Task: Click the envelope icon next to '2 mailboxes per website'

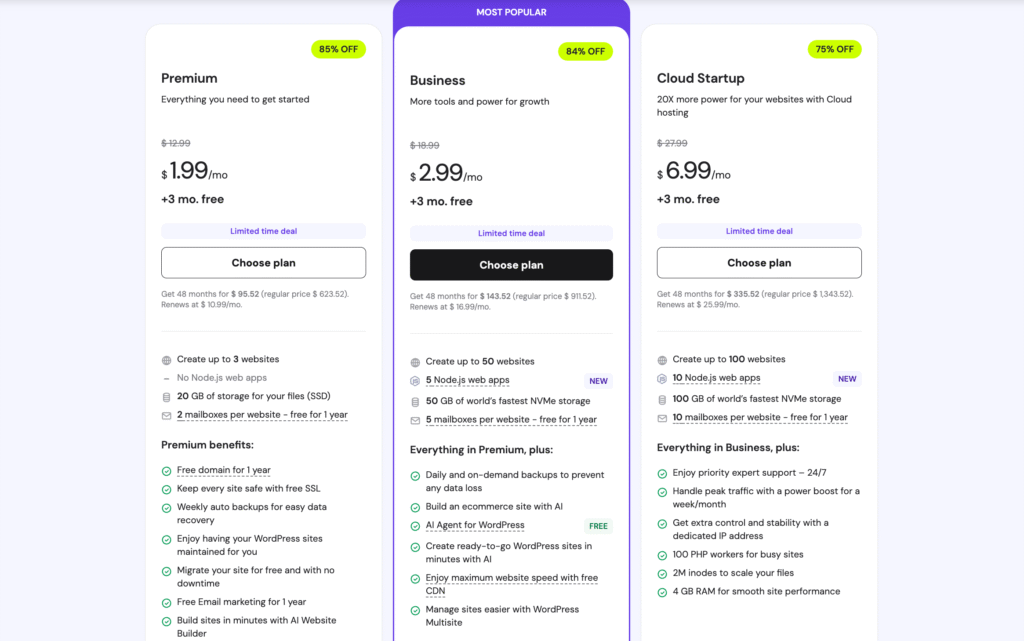Action: [165, 414]
